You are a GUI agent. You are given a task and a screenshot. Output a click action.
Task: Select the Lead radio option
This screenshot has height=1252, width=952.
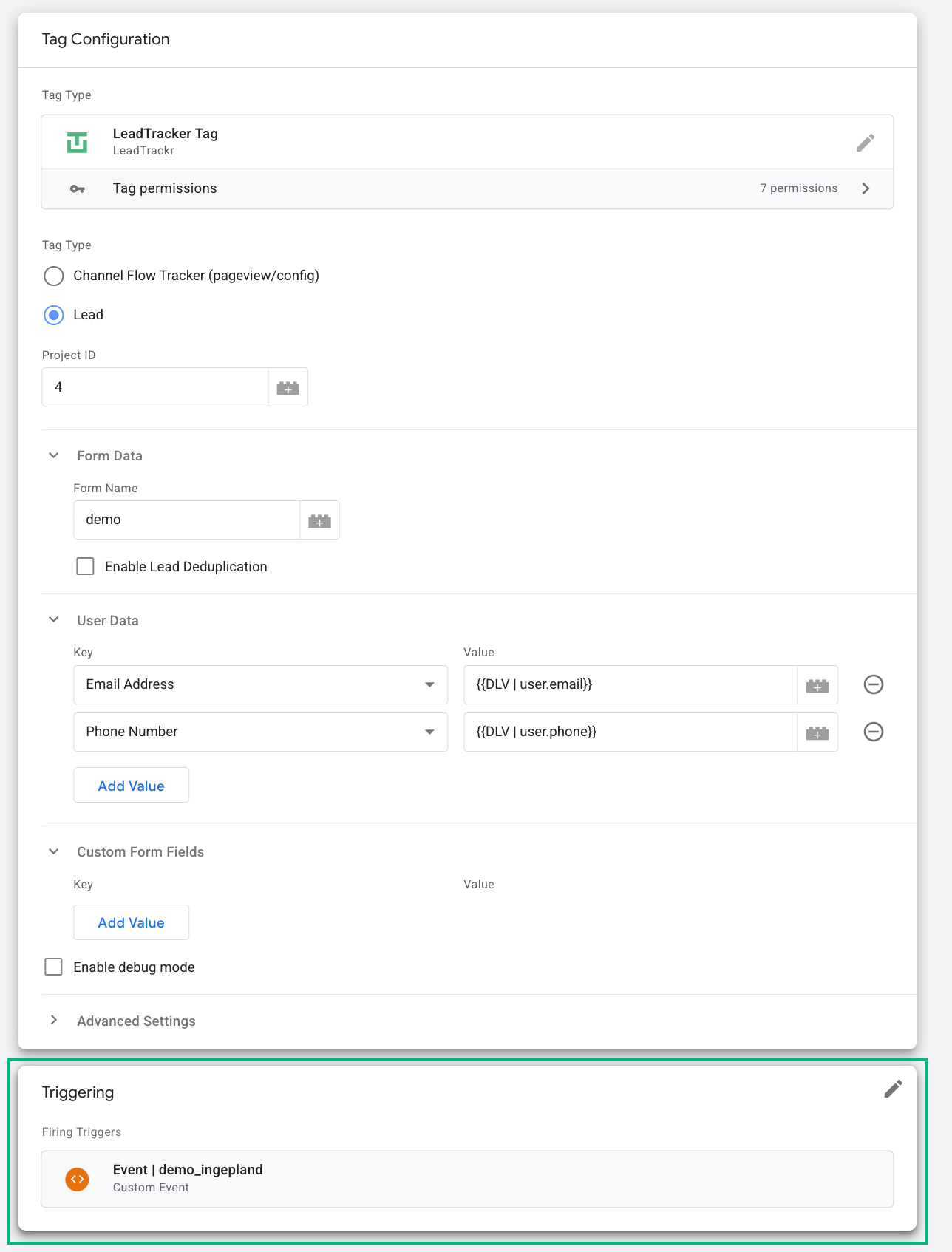(54, 315)
